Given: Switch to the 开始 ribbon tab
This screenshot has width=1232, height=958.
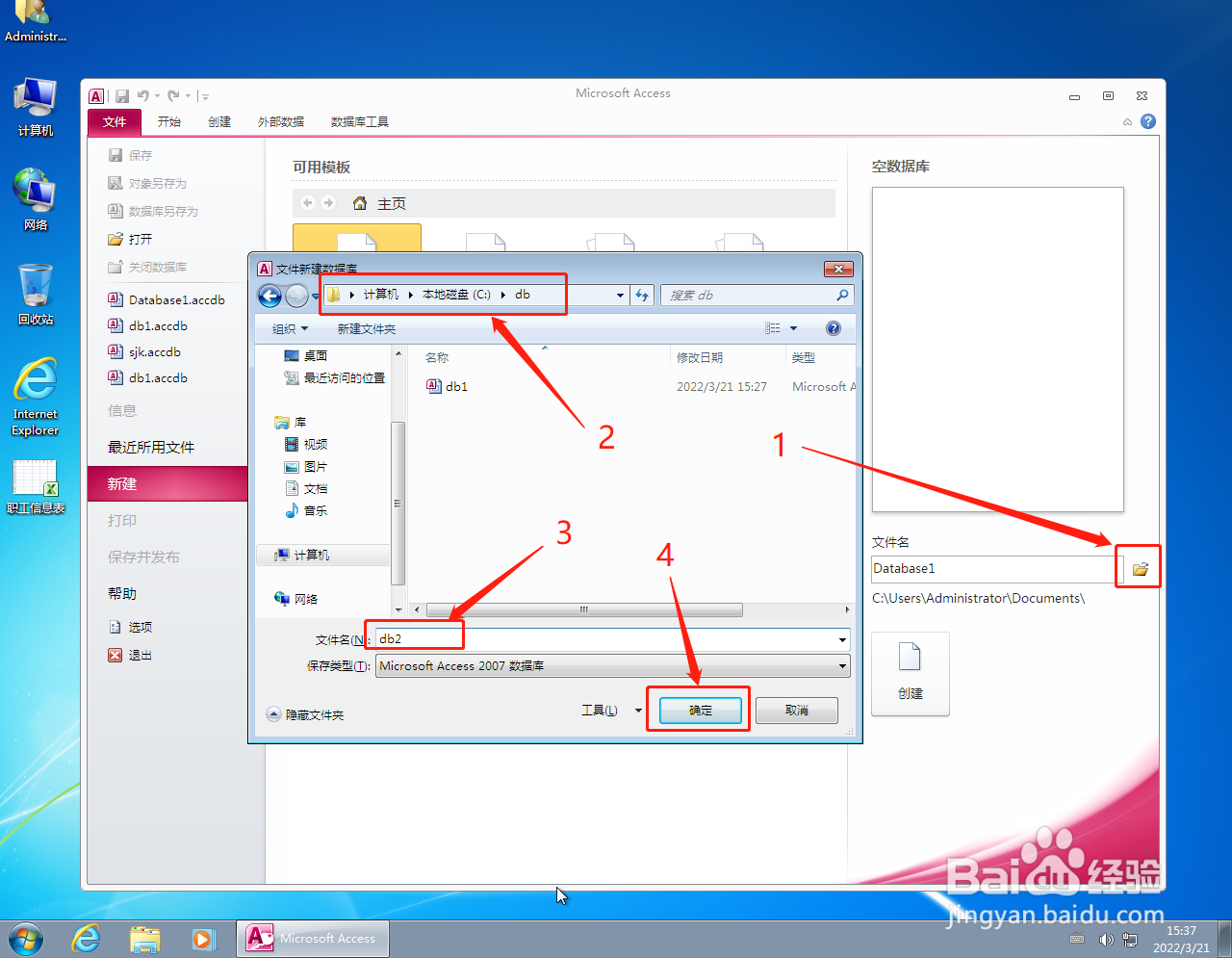Looking at the screenshot, I should click(x=169, y=122).
